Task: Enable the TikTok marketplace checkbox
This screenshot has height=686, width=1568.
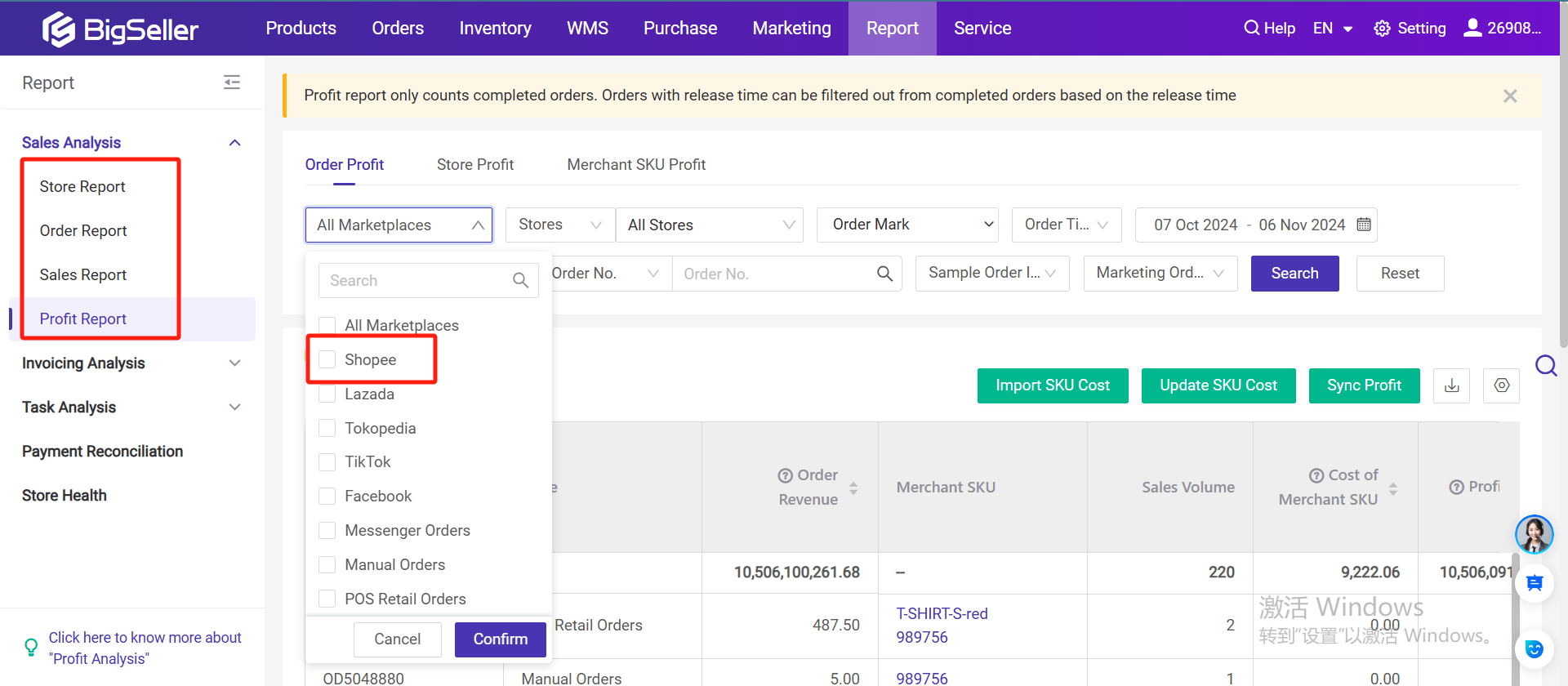Action: pos(327,462)
